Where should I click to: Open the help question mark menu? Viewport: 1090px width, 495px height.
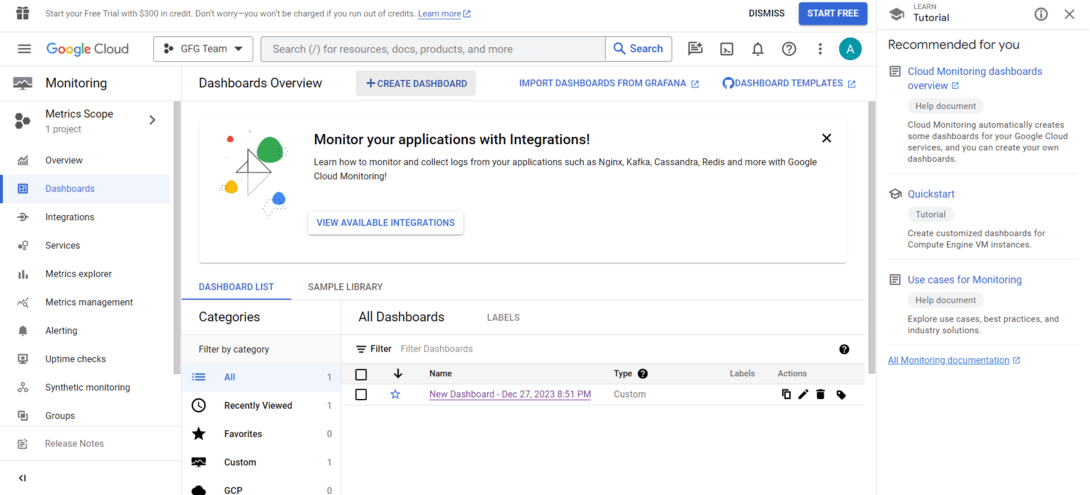[x=789, y=49]
